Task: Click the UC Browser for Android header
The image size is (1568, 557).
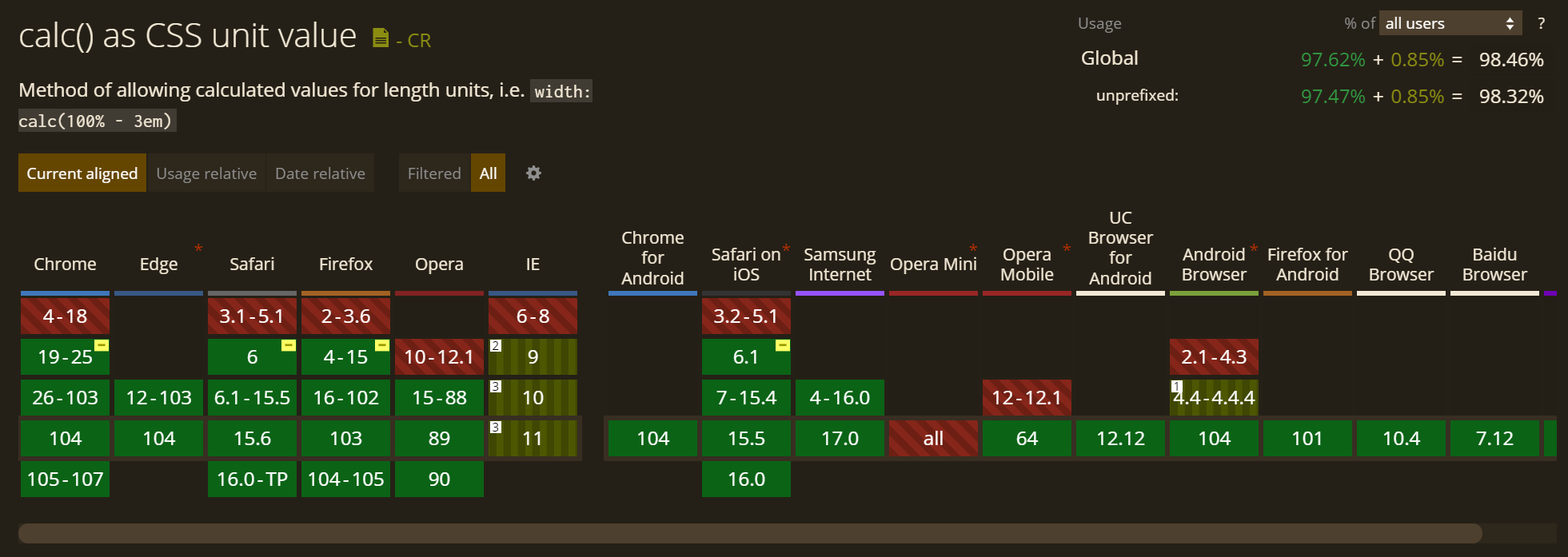Action: pos(1120,248)
